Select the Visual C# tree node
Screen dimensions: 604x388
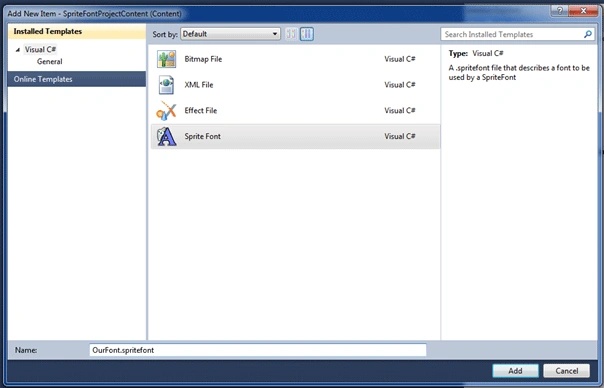[40, 49]
